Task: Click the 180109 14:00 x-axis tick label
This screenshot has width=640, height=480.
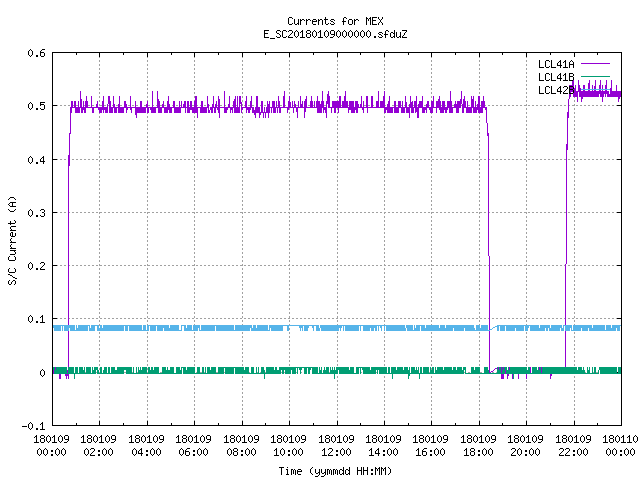Action: click(x=383, y=446)
